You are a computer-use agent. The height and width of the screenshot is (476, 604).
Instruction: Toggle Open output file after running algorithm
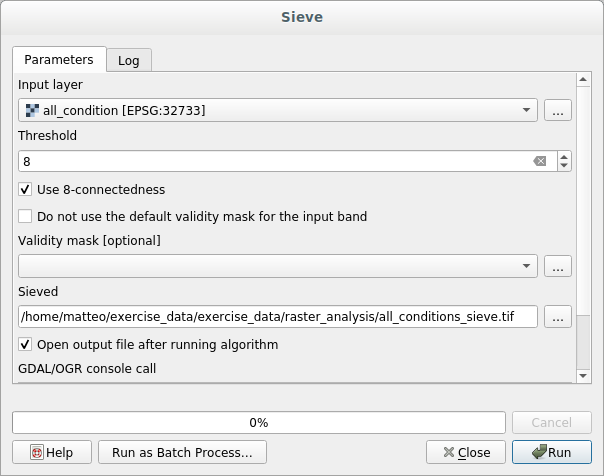click(26, 344)
